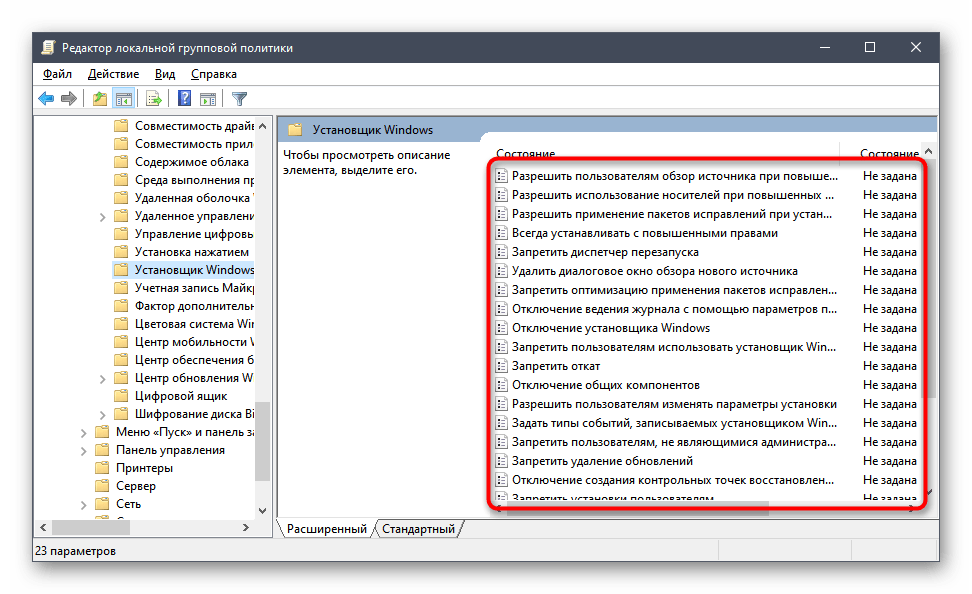Select the Расширенный tab
The image size is (972, 594).
coord(326,529)
